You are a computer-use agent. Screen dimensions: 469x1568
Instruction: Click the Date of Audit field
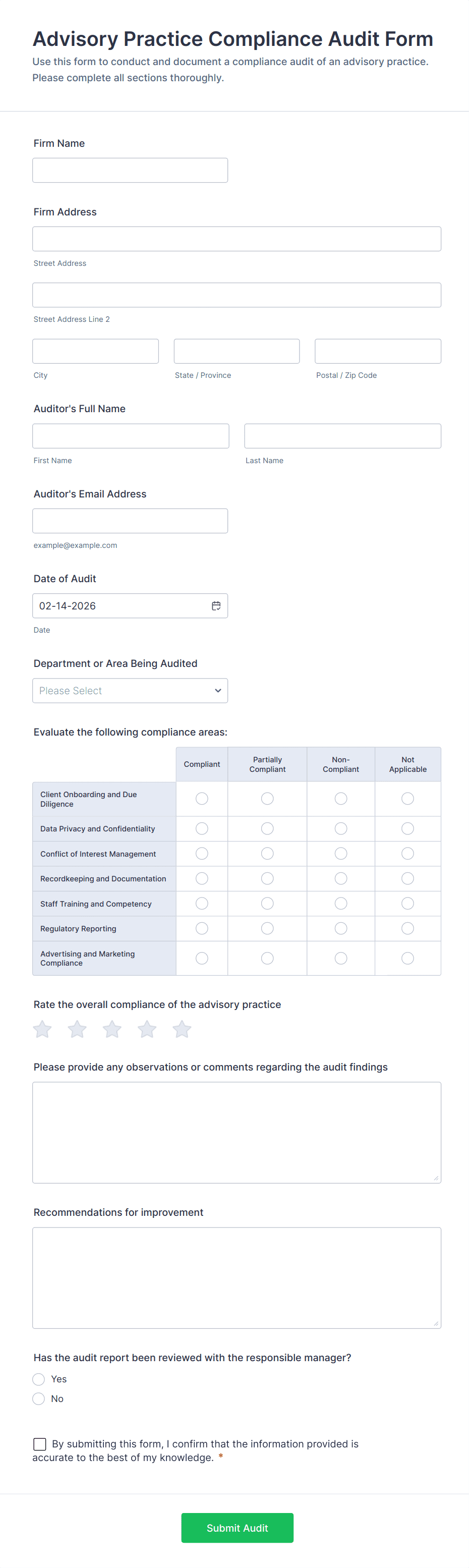(x=122, y=605)
